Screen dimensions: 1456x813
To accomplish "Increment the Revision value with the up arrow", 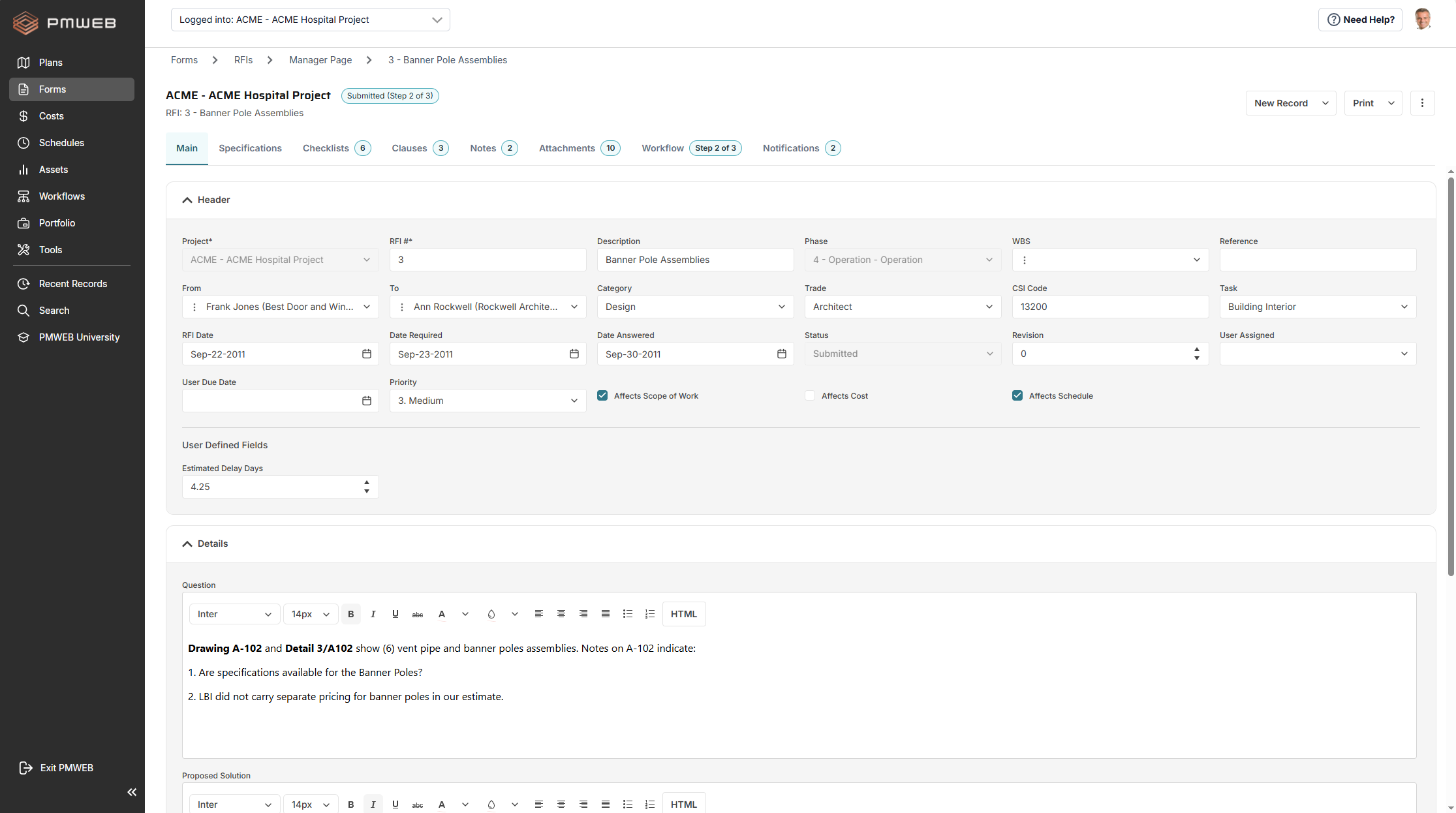I will pyautogui.click(x=1197, y=350).
